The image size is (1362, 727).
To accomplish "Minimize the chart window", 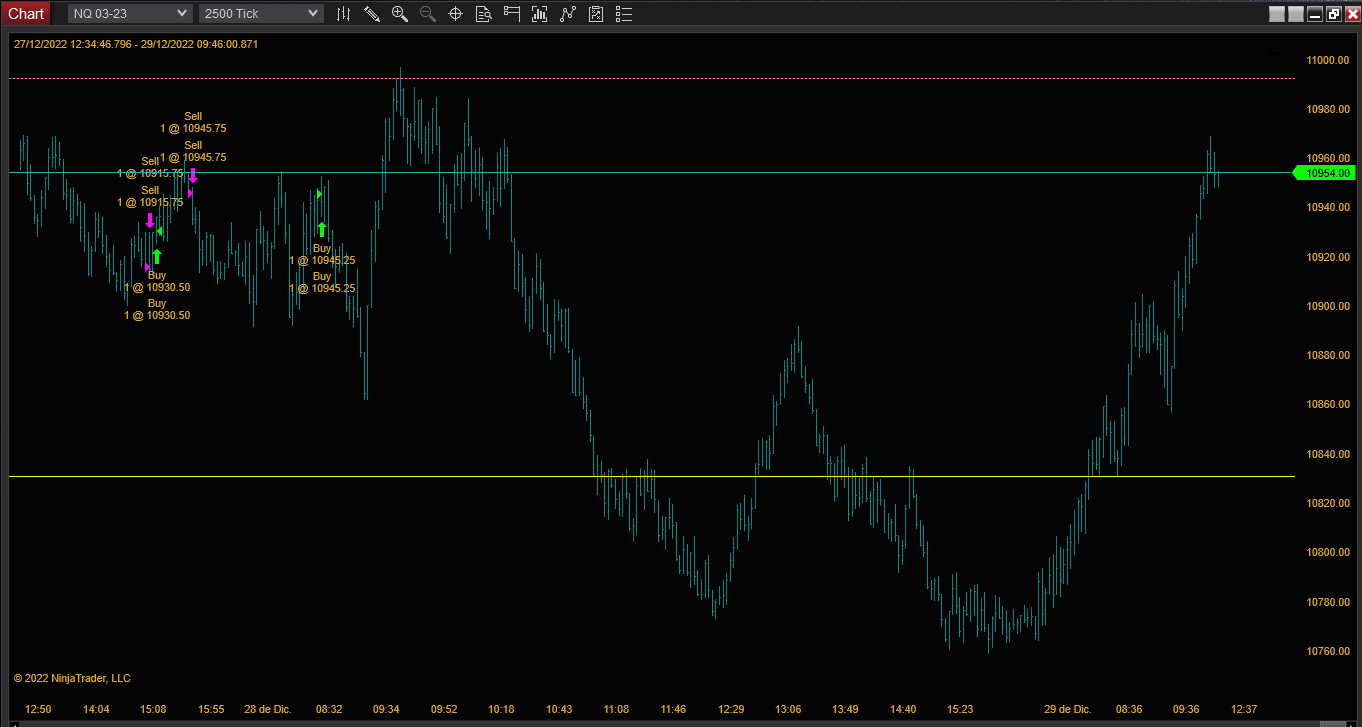I will [x=1316, y=14].
